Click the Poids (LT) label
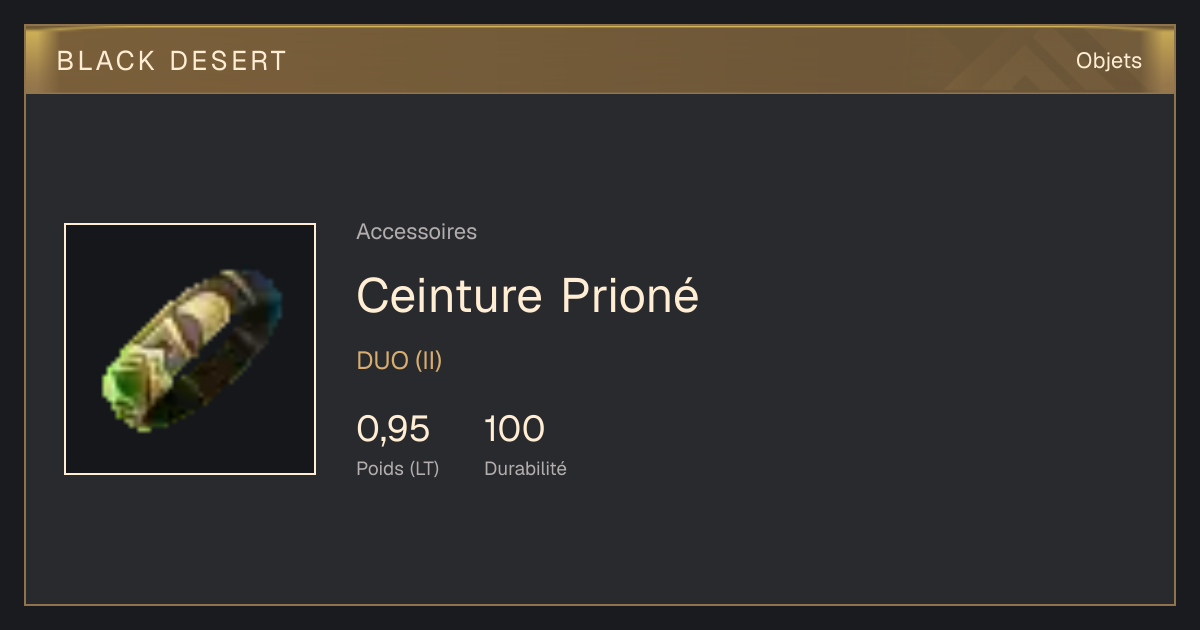Viewport: 1200px width, 630px height. pos(397,468)
